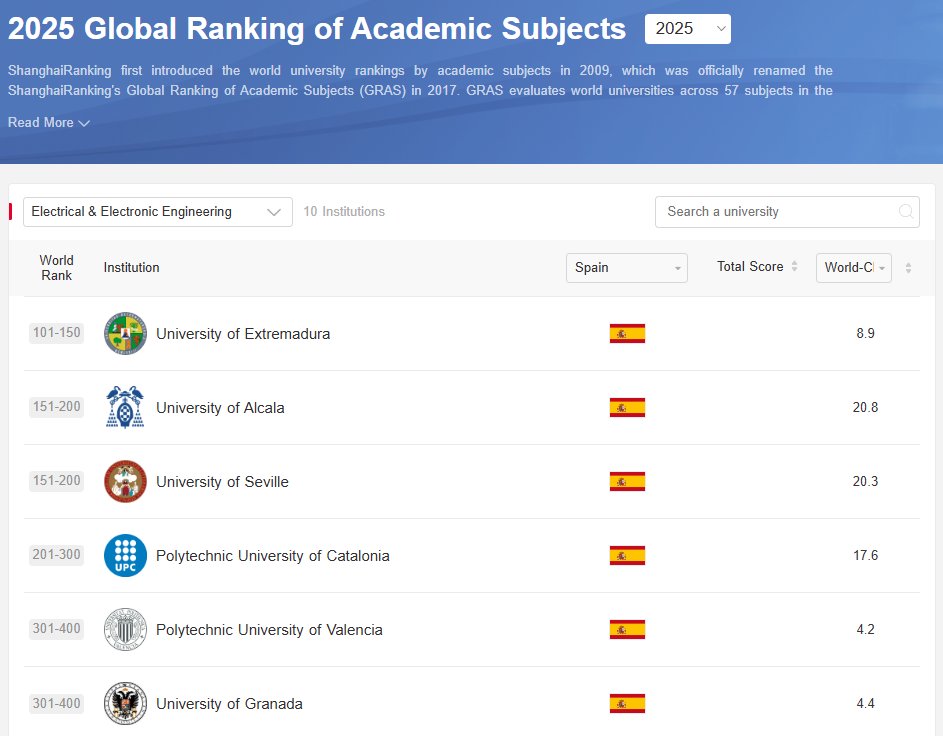Open the 2025 year dropdown
Viewport: 943px width, 736px height.
pyautogui.click(x=687, y=29)
